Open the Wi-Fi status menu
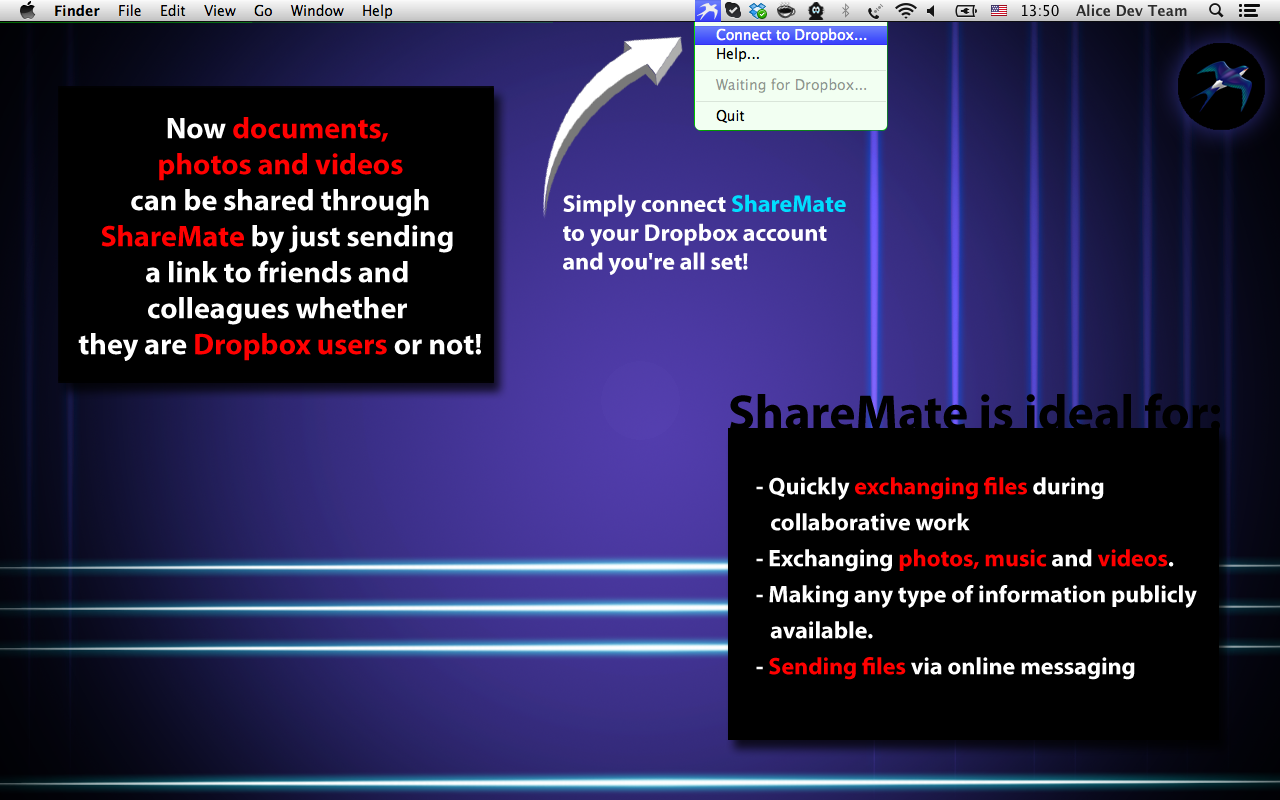 point(905,11)
